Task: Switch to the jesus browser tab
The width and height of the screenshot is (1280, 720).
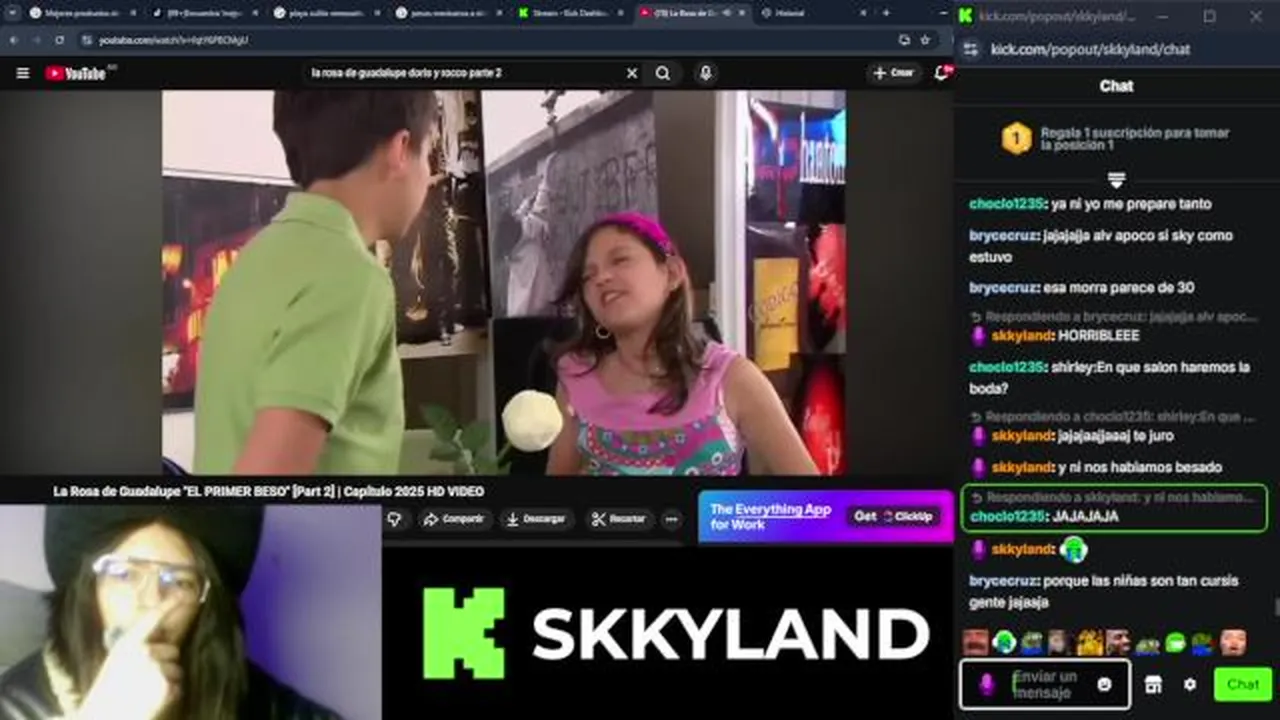Action: (x=440, y=13)
